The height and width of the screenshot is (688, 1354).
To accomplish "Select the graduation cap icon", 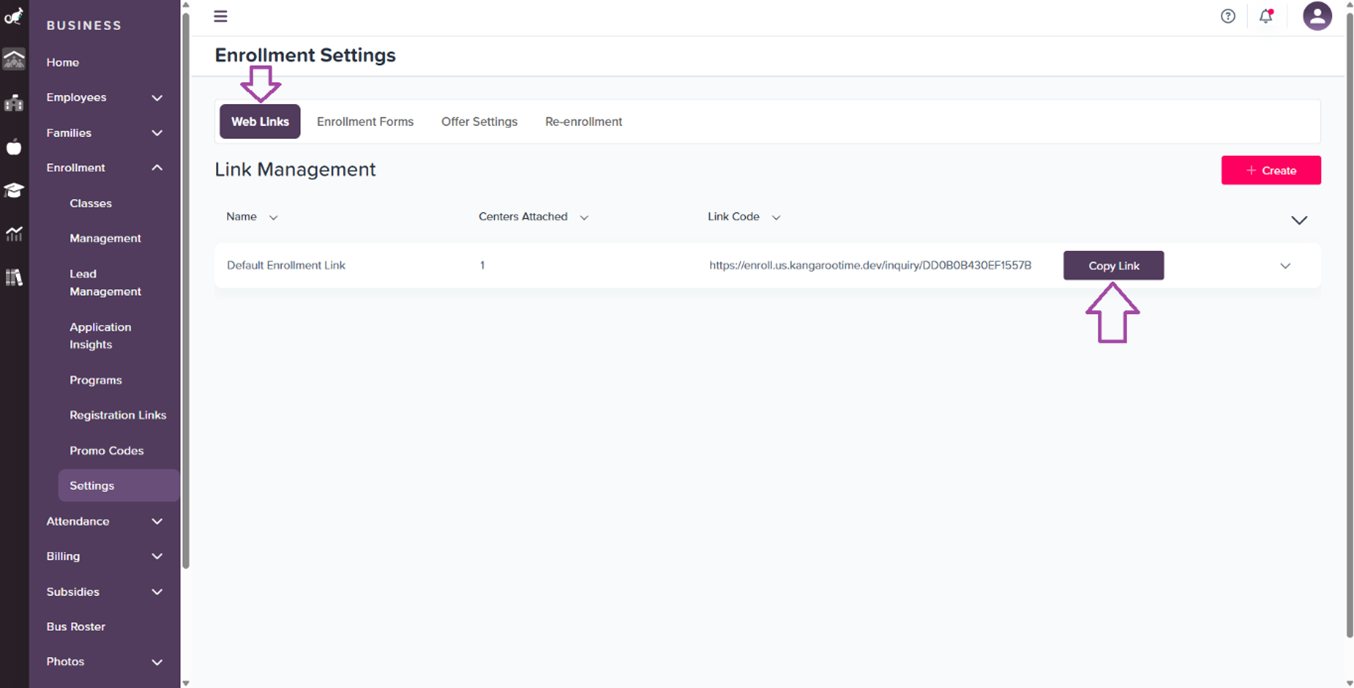I will [13, 190].
